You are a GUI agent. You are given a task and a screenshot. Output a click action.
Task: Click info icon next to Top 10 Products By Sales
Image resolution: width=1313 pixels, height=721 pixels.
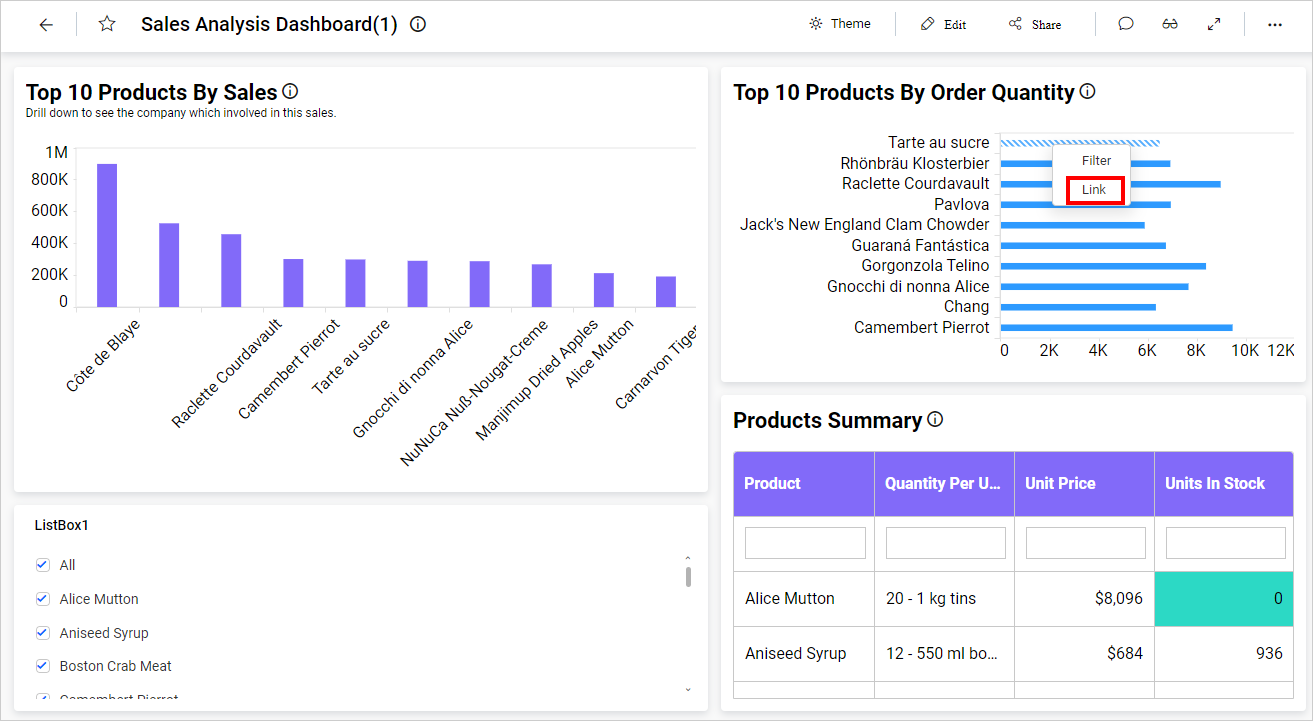click(291, 92)
